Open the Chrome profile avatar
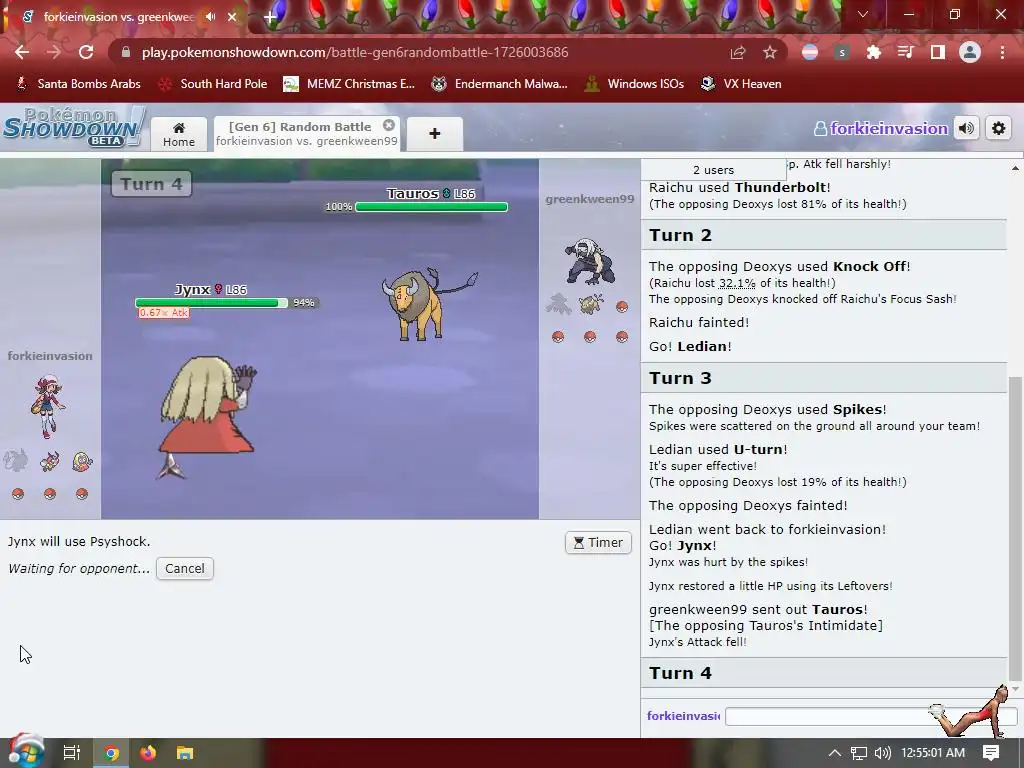This screenshot has height=768, width=1024. [970, 52]
